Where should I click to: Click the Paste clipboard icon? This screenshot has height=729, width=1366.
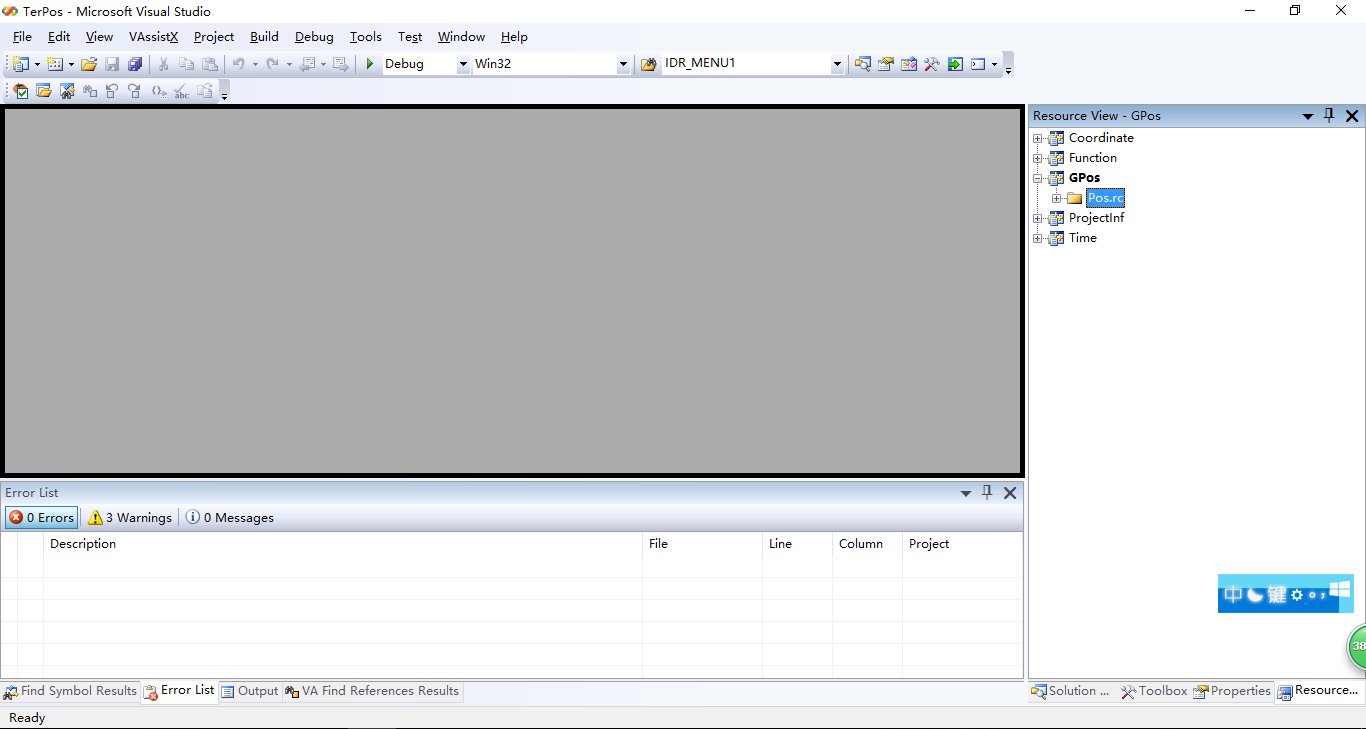(x=210, y=64)
